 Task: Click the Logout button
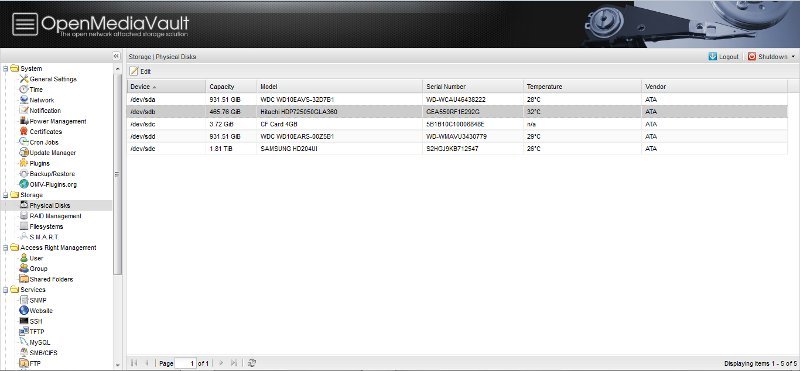tap(723, 57)
